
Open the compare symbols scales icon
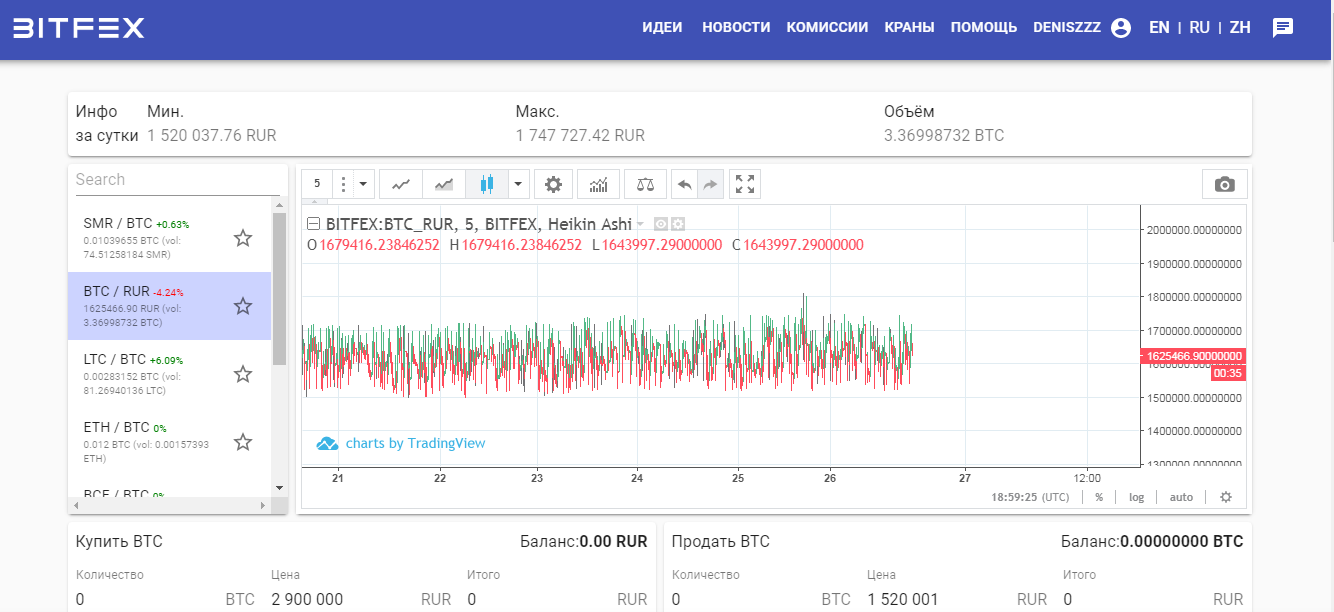coord(645,184)
